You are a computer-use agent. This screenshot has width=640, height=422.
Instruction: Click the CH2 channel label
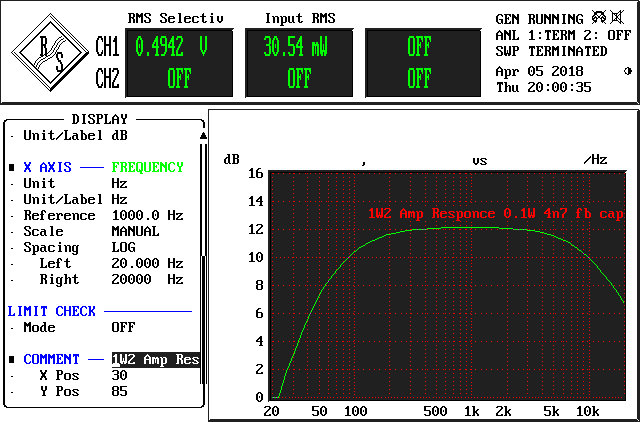pos(107,78)
